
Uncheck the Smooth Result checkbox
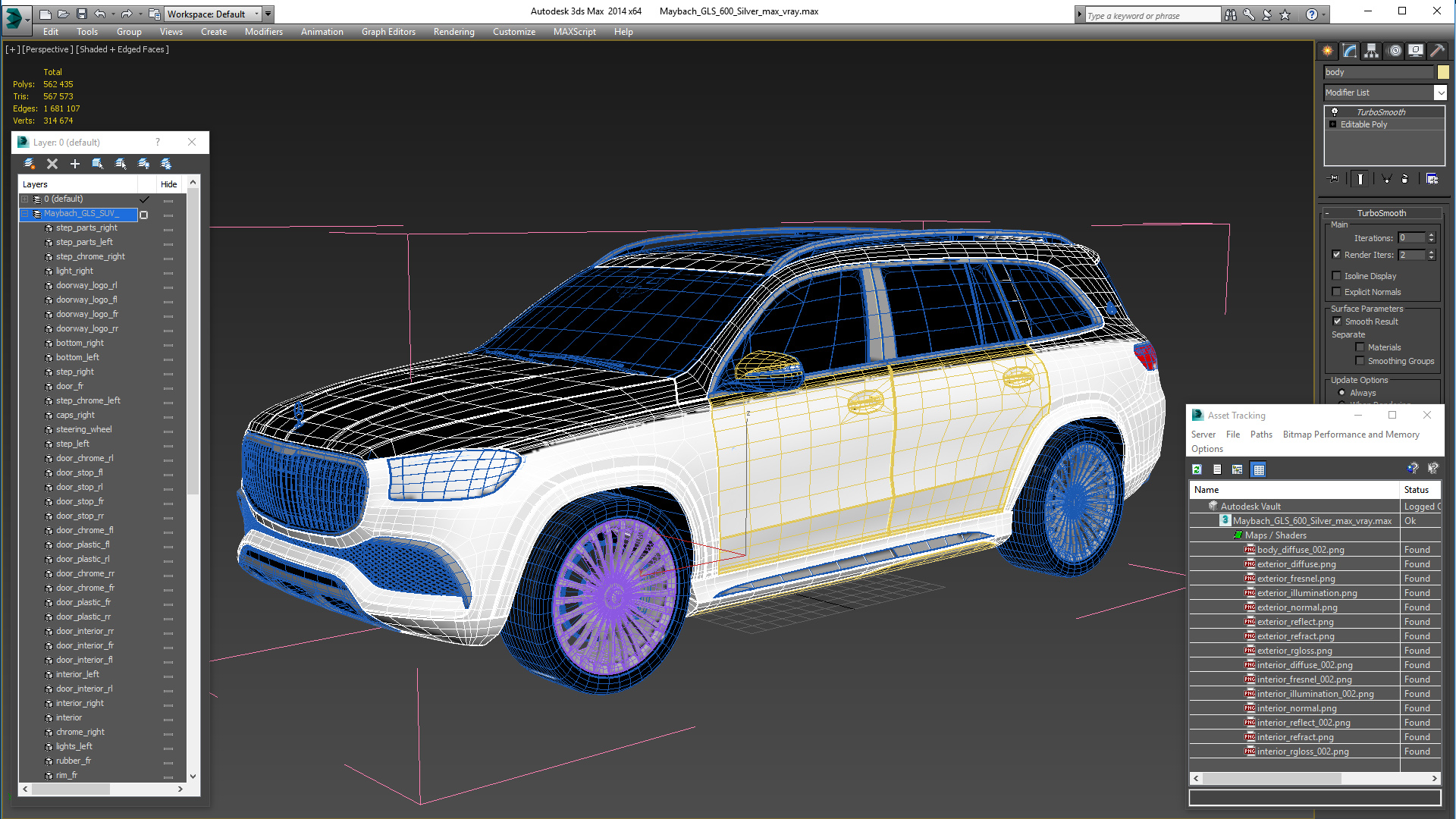tap(1338, 322)
